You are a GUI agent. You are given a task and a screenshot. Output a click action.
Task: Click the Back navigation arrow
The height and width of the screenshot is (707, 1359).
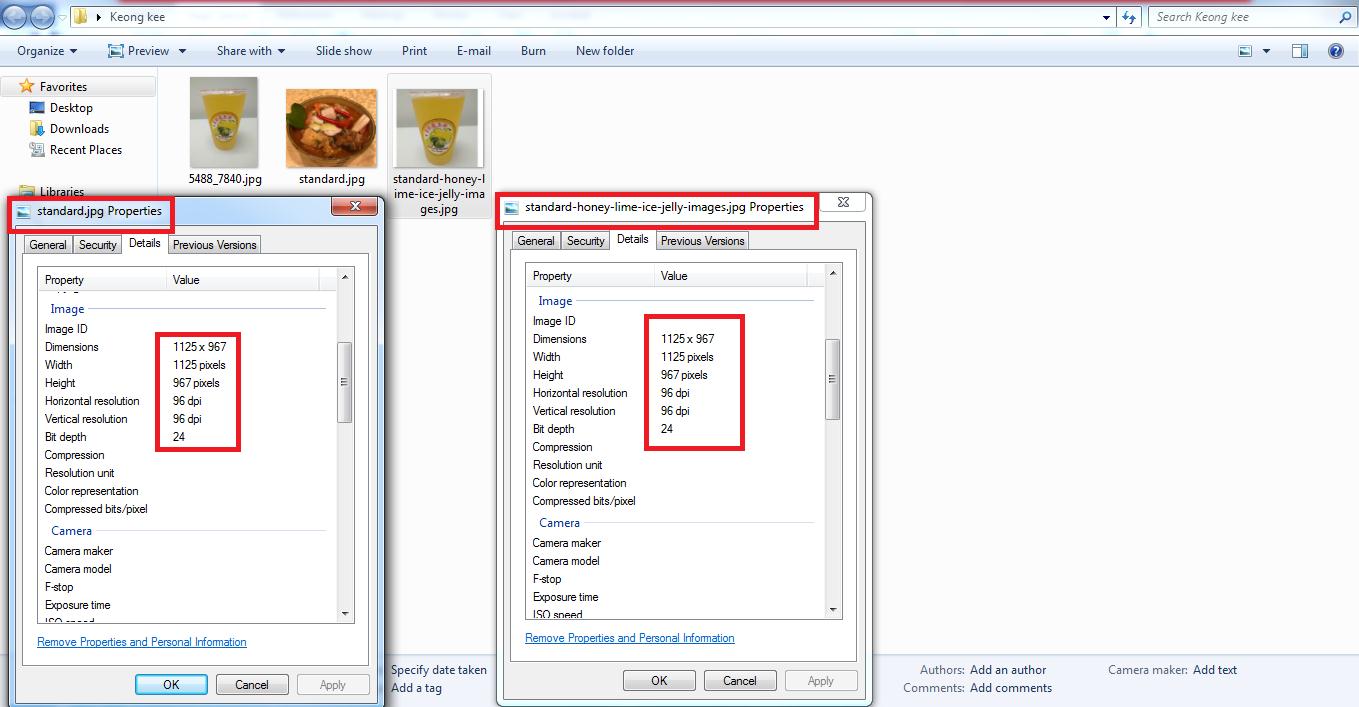(16, 17)
